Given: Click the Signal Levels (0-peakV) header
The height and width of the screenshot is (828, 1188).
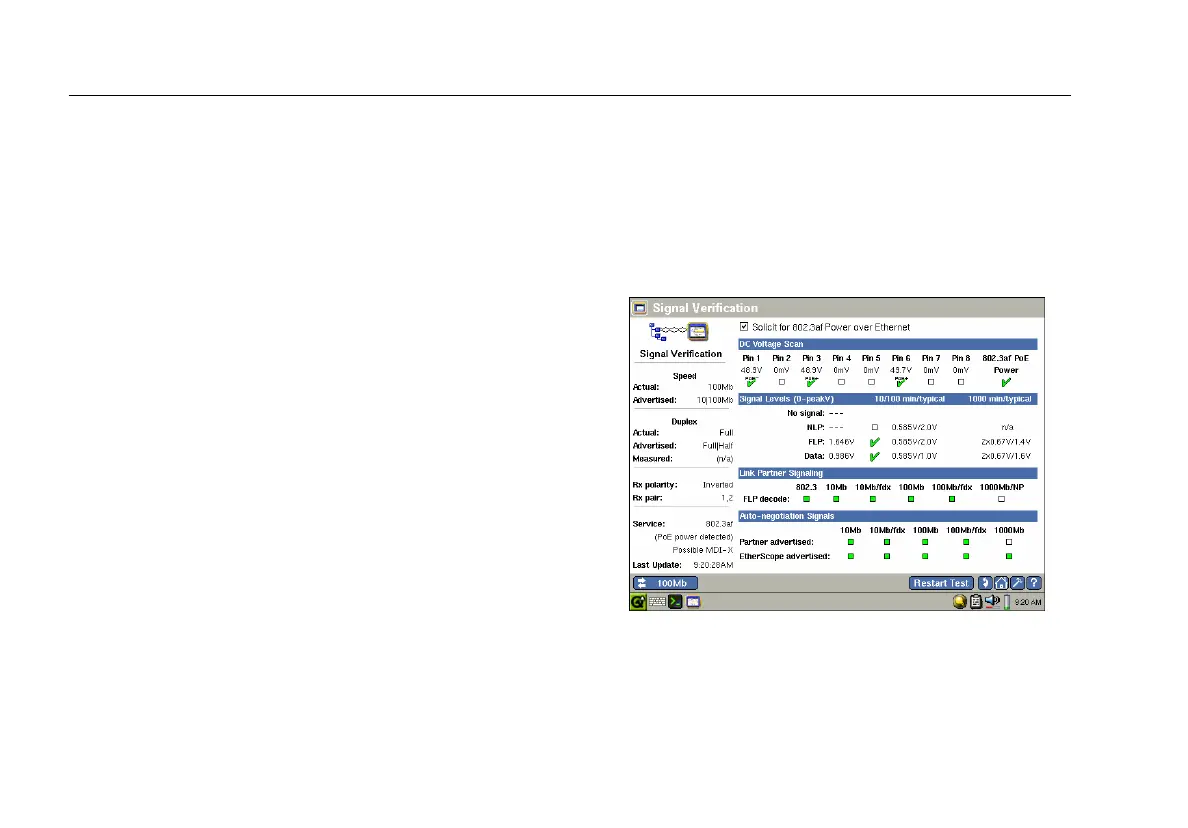Looking at the screenshot, I should pos(888,399).
